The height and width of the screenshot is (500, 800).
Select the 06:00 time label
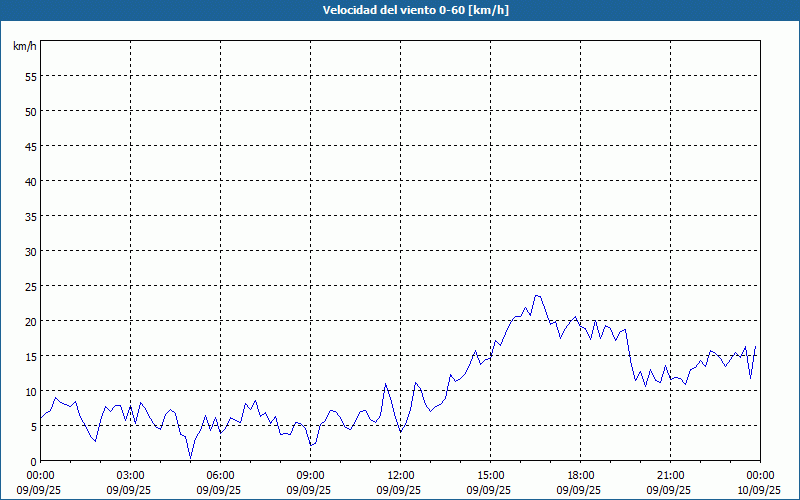pos(220,475)
